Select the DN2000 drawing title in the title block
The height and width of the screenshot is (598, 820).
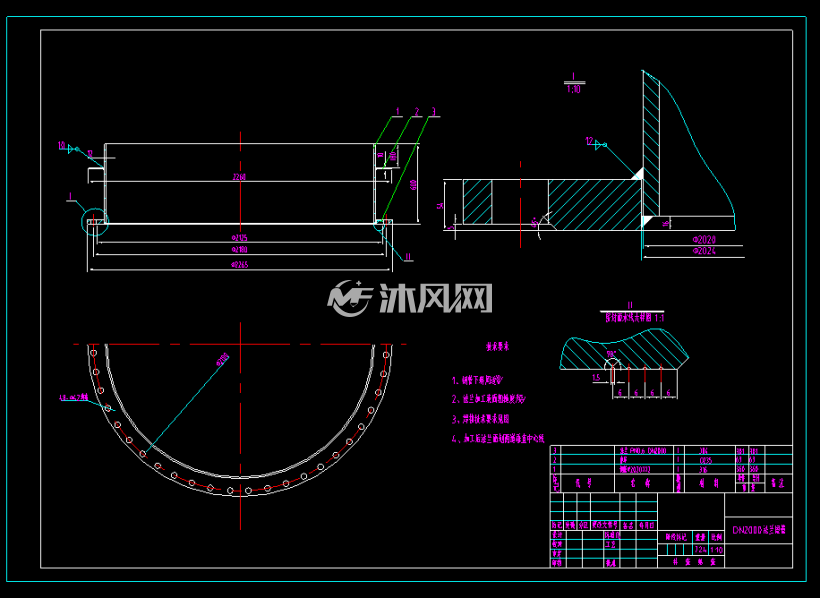(759, 530)
